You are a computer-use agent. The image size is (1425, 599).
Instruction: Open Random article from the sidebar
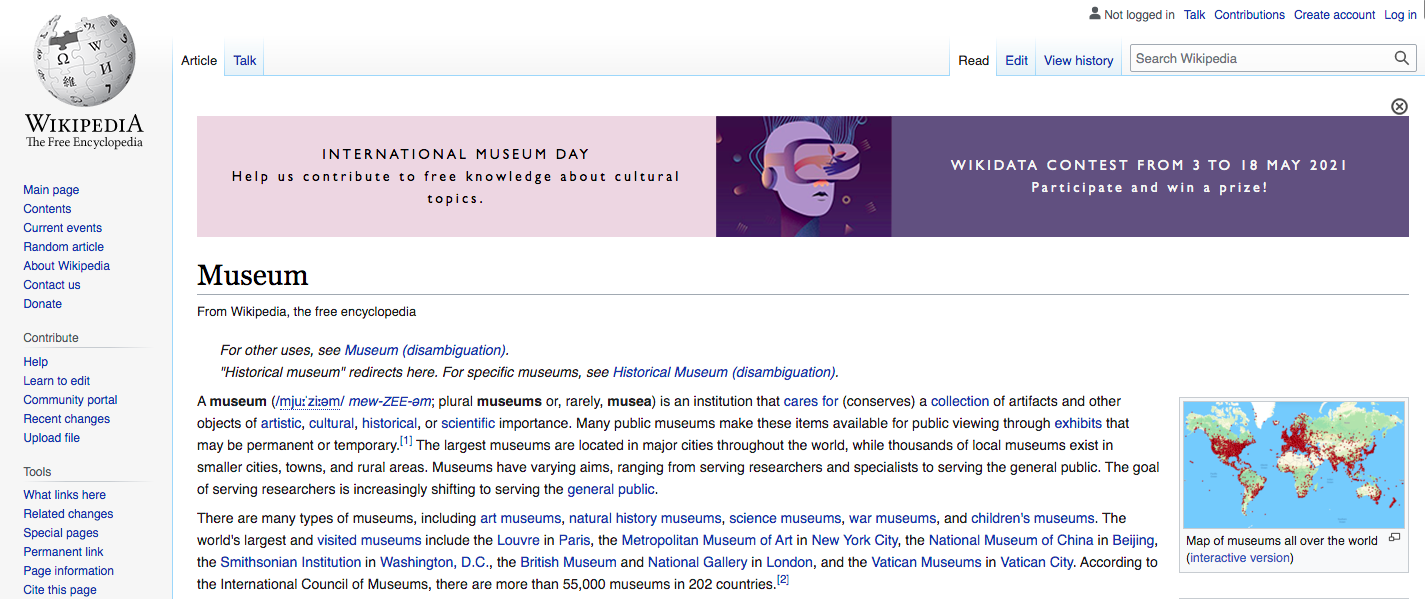click(x=63, y=247)
